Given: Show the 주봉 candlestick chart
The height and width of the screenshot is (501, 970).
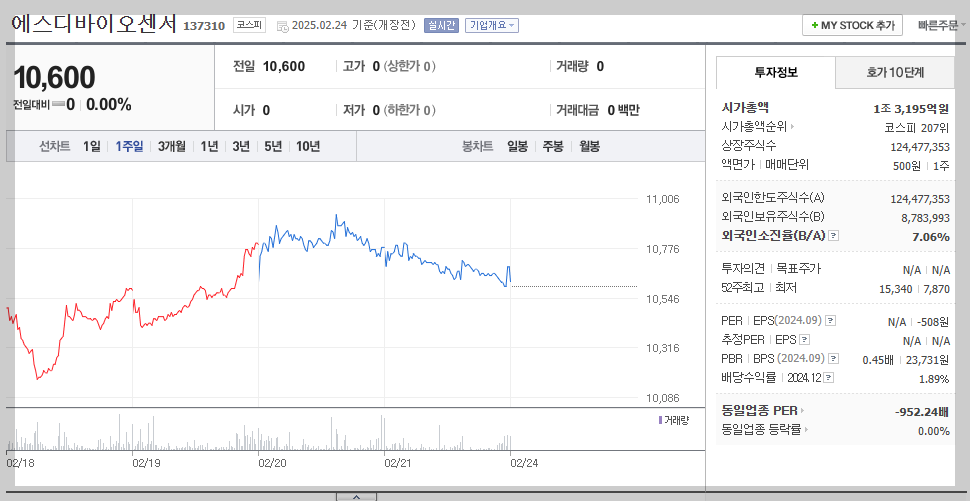Looking at the screenshot, I should [x=553, y=147].
